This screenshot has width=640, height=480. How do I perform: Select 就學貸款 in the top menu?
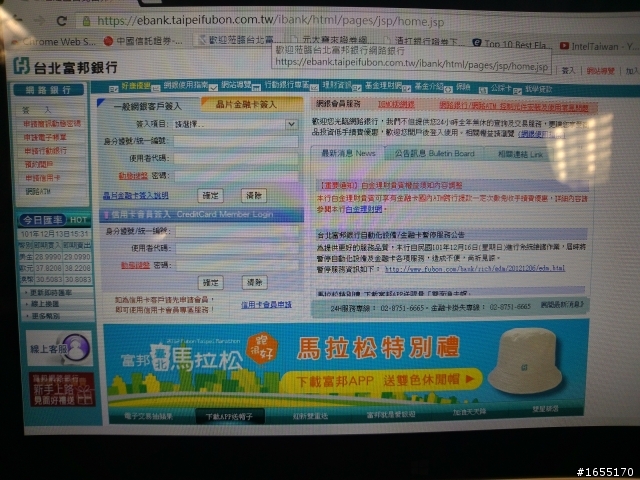click(x=538, y=89)
